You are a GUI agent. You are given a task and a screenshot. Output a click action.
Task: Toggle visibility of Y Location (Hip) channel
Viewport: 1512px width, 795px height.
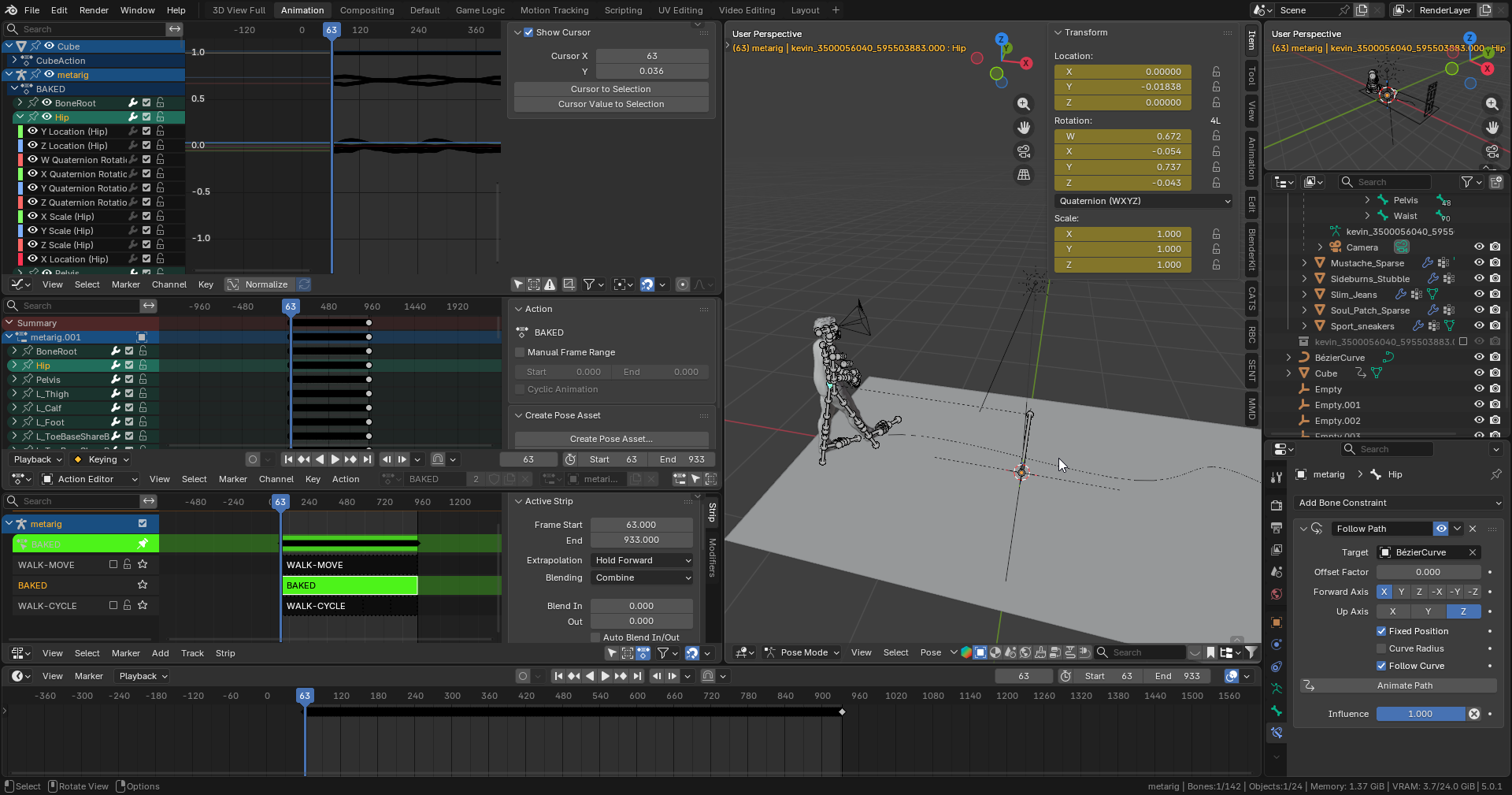point(33,132)
